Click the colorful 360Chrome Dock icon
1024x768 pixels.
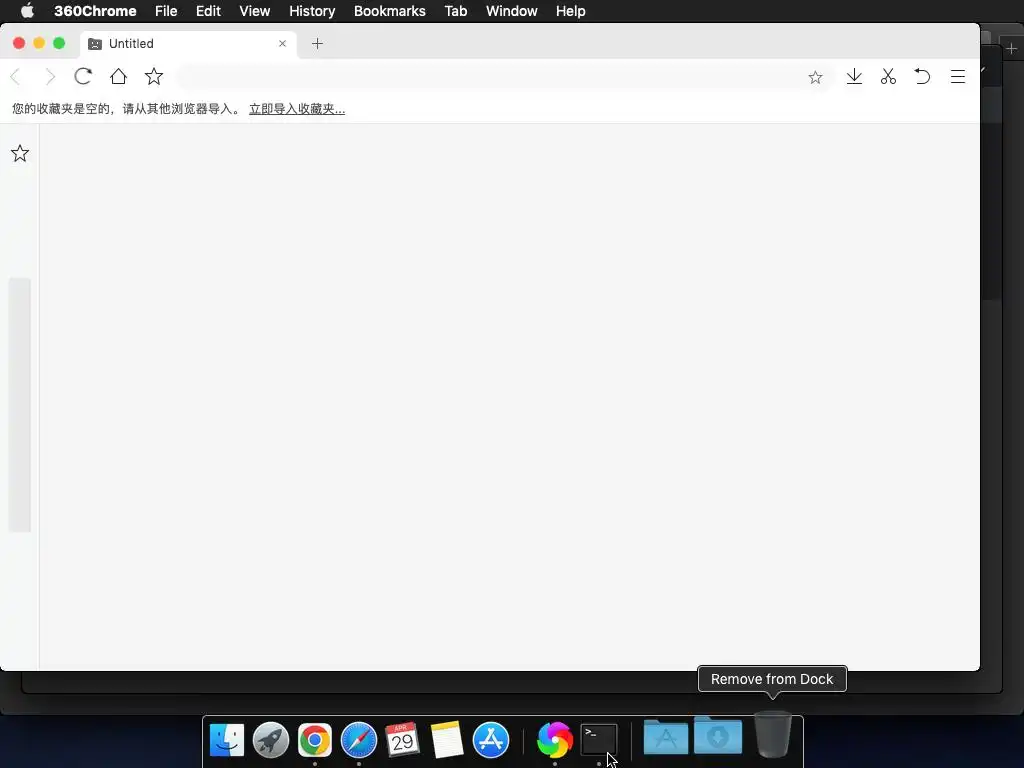click(x=554, y=740)
